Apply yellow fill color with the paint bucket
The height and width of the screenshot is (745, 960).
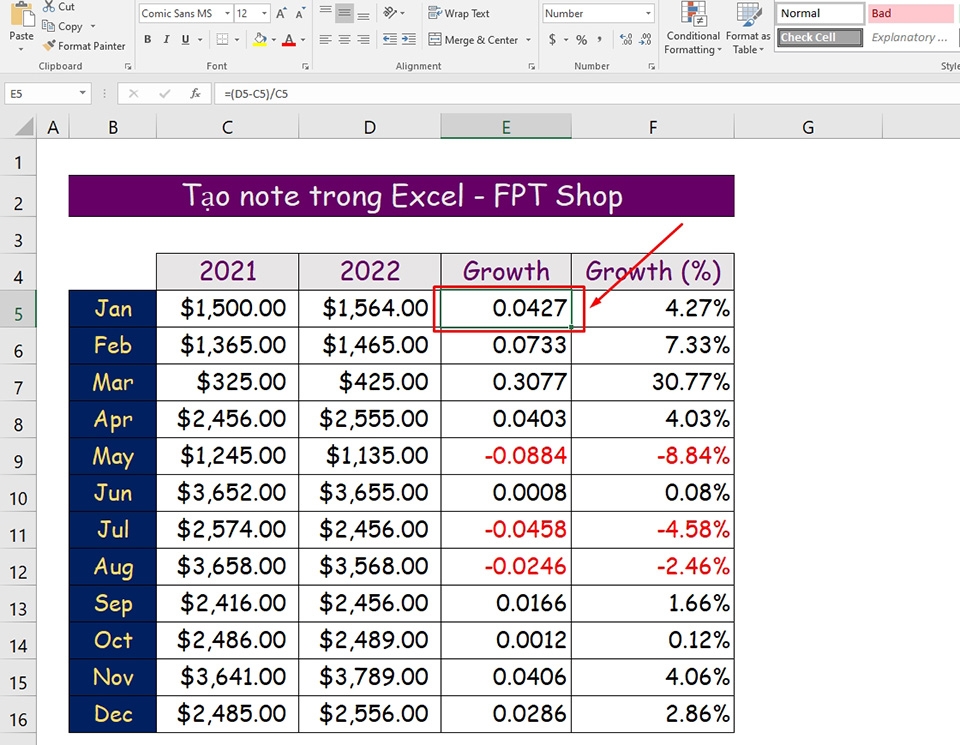260,40
